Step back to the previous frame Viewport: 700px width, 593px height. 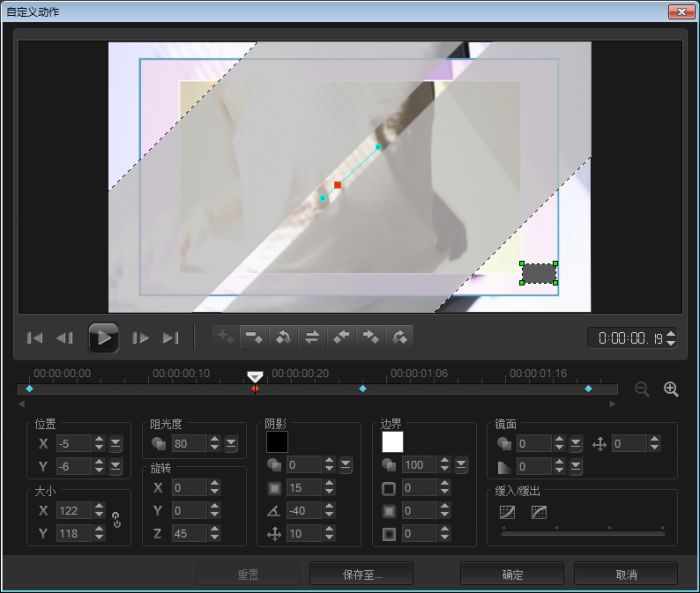click(65, 338)
